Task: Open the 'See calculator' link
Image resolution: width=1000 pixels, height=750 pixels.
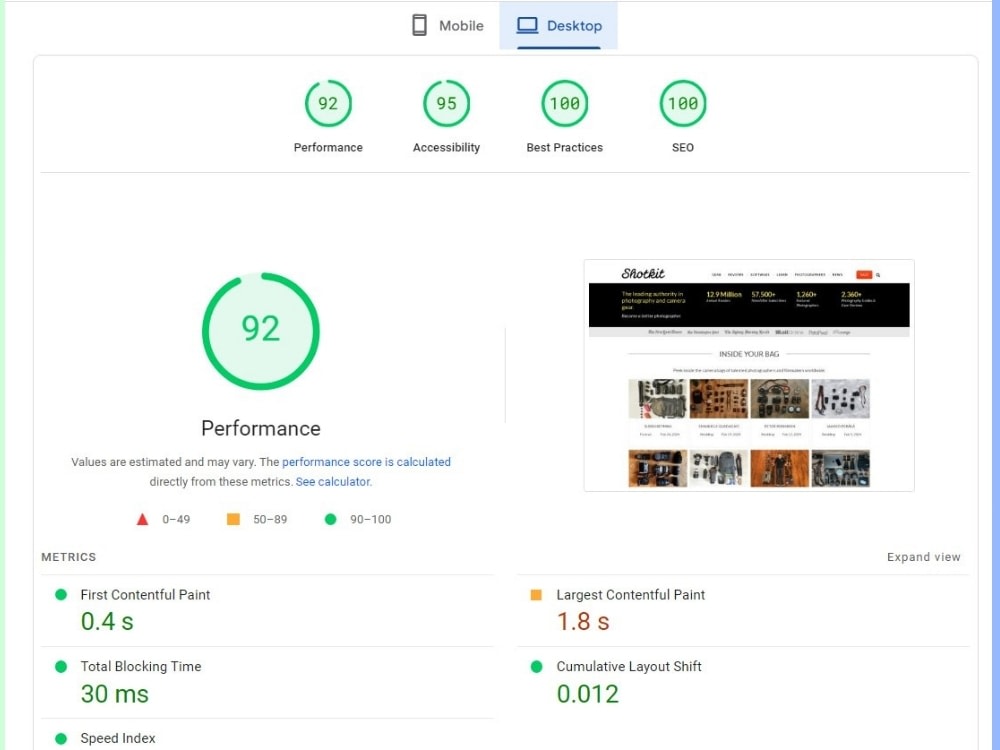Action: click(333, 482)
